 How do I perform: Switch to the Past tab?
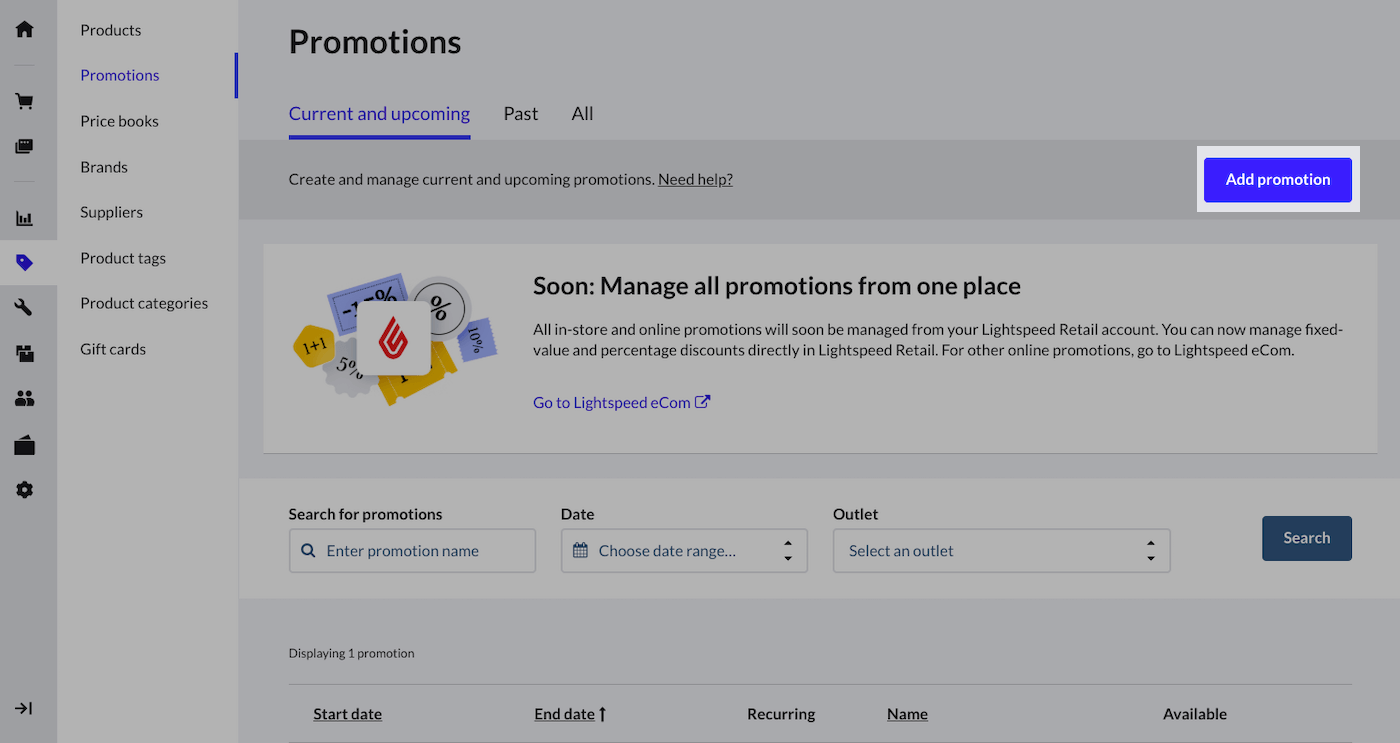click(520, 114)
